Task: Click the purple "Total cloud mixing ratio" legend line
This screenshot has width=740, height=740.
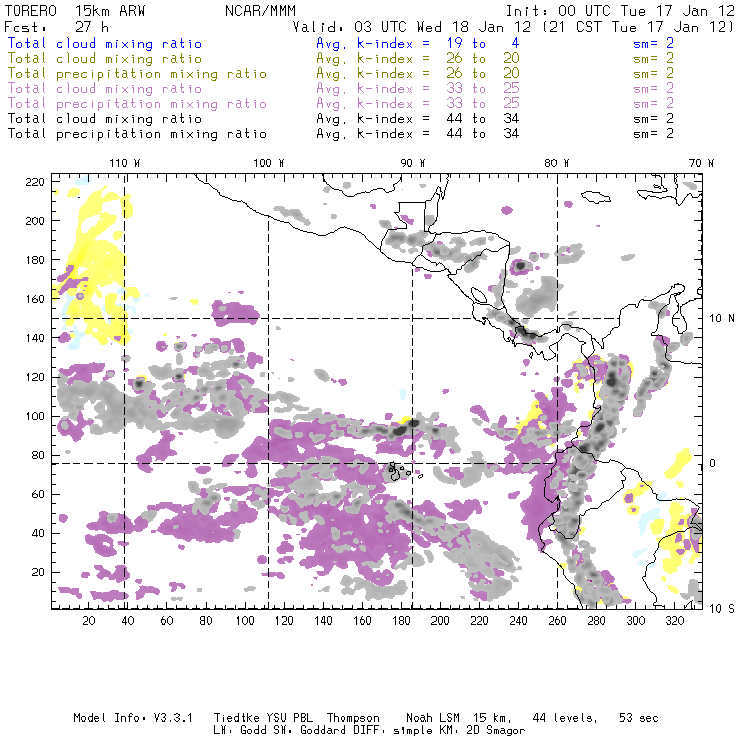Action: pos(105,89)
